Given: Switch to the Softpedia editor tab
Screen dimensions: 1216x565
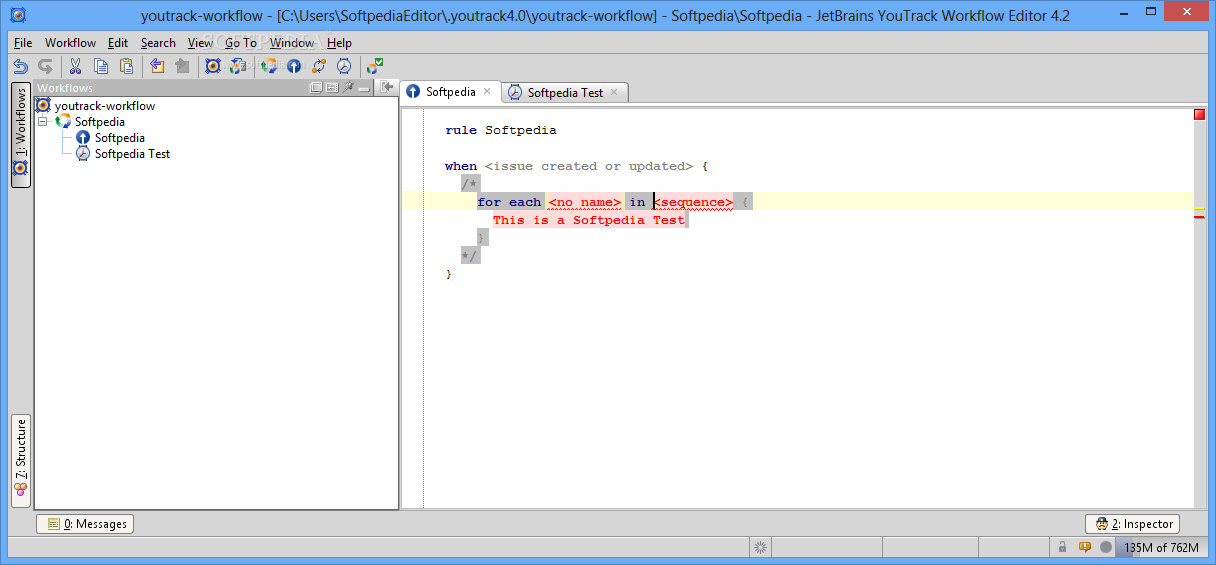Looking at the screenshot, I should click(450, 91).
